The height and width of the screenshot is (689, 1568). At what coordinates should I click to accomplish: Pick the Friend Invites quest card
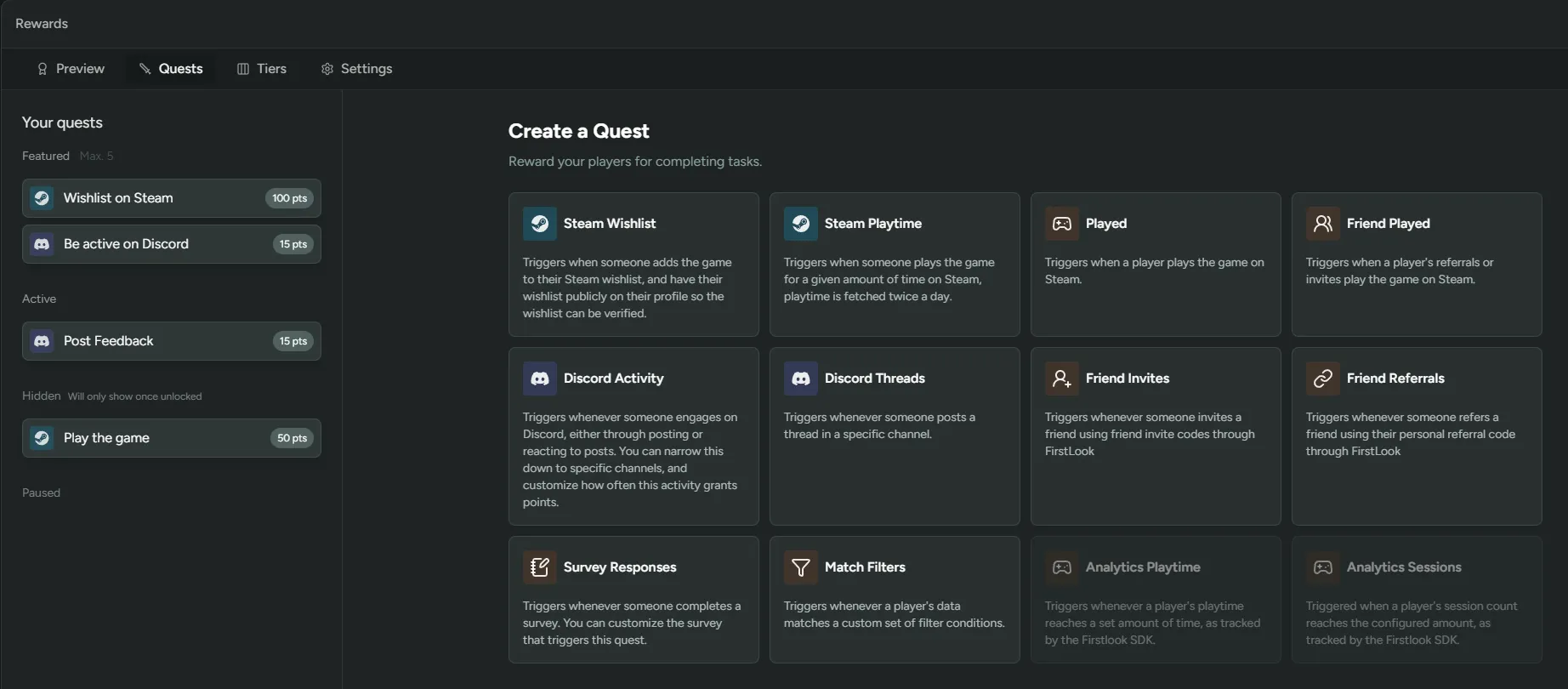click(x=1156, y=436)
